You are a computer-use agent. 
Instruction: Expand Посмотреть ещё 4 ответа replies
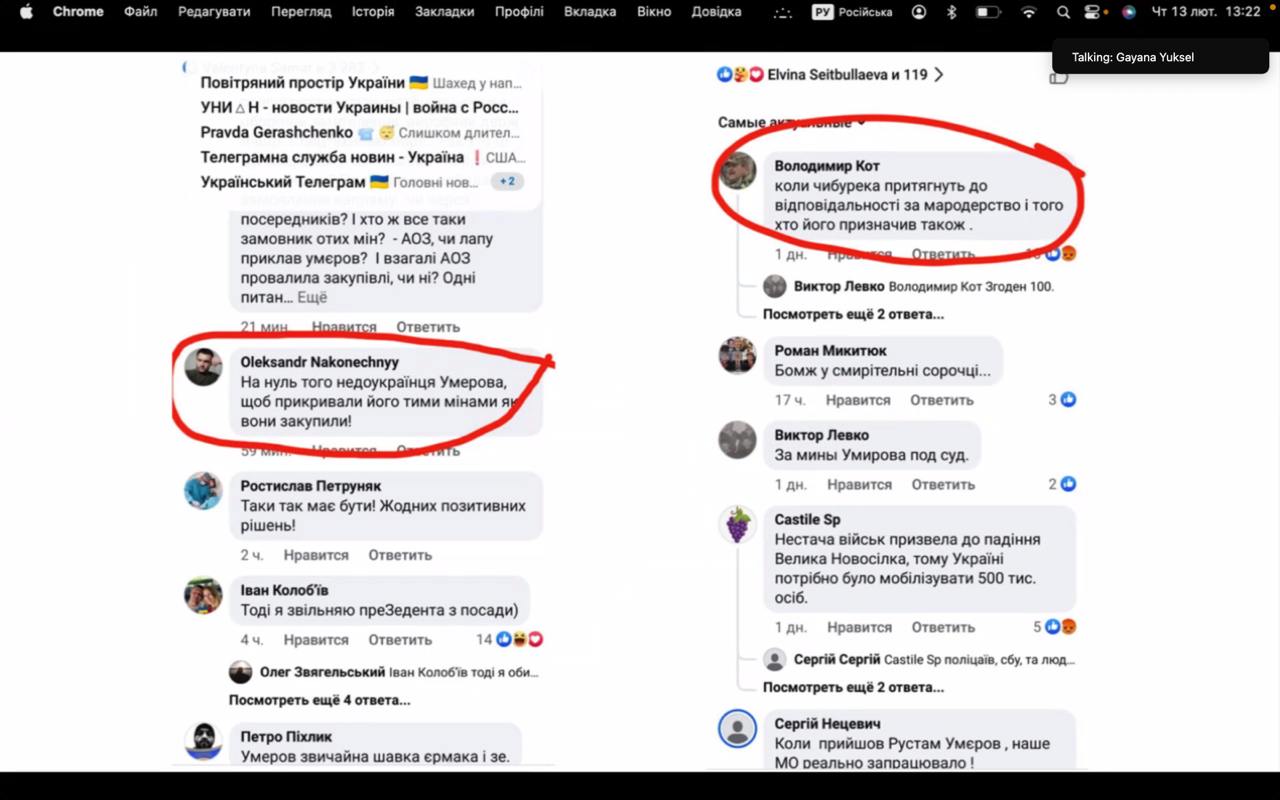[x=319, y=700]
